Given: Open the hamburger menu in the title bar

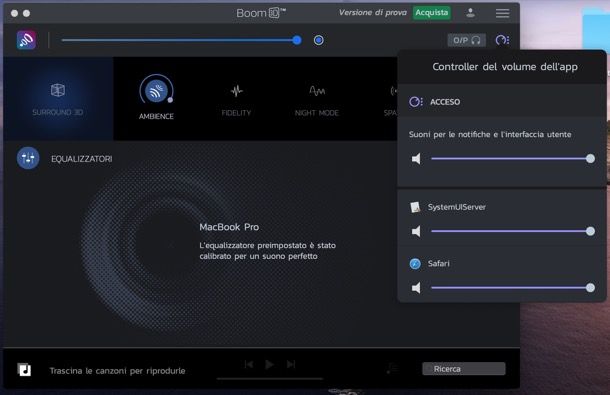Looking at the screenshot, I should coord(502,13).
